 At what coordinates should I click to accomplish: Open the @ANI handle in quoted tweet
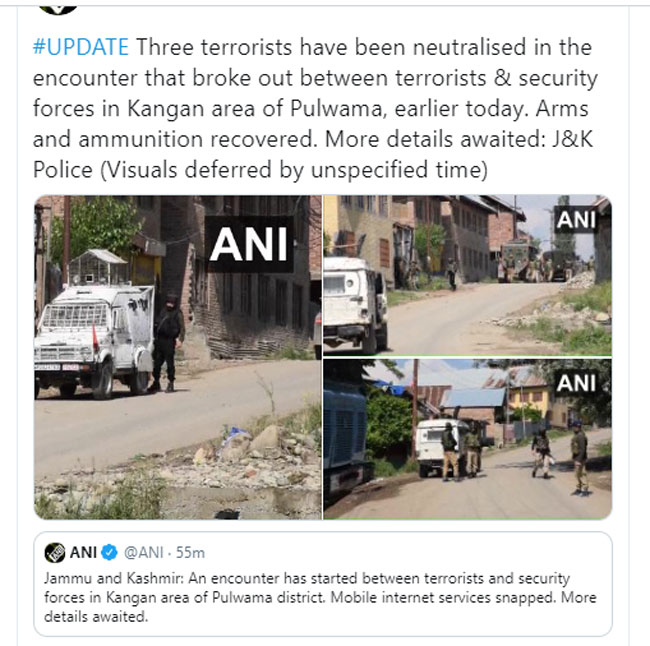(x=143, y=553)
